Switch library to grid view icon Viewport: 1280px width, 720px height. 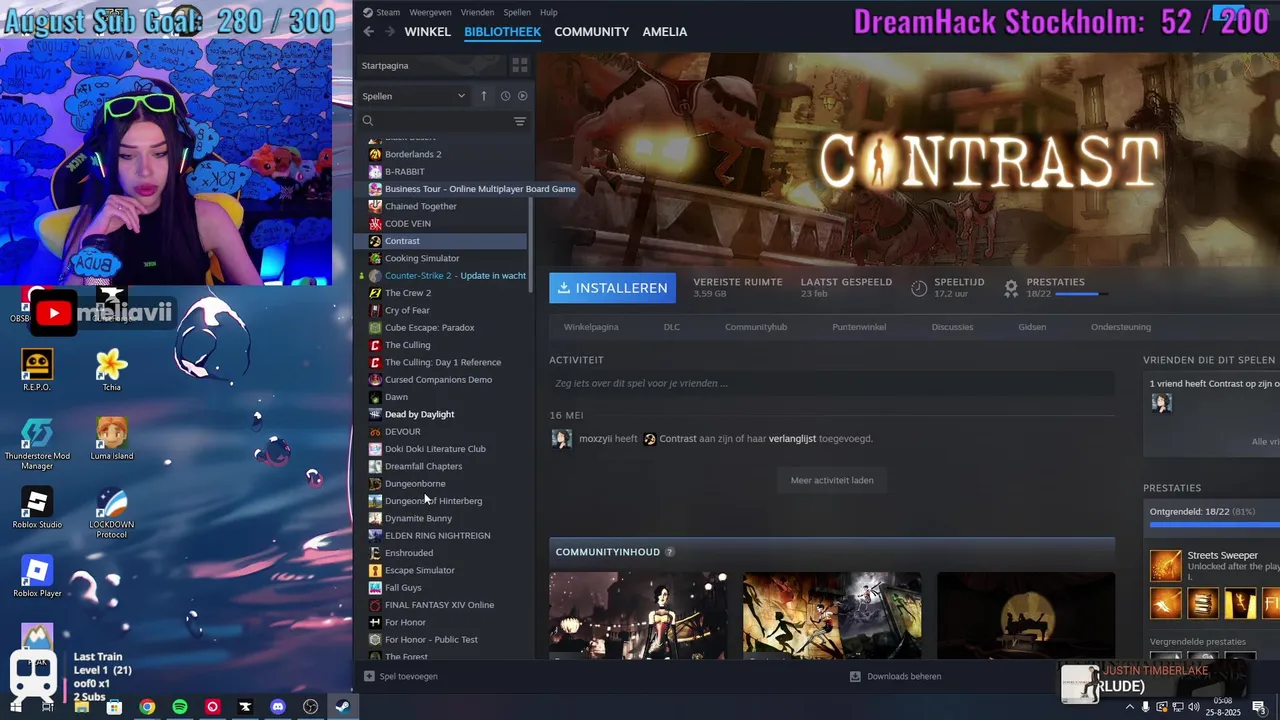[x=519, y=65]
